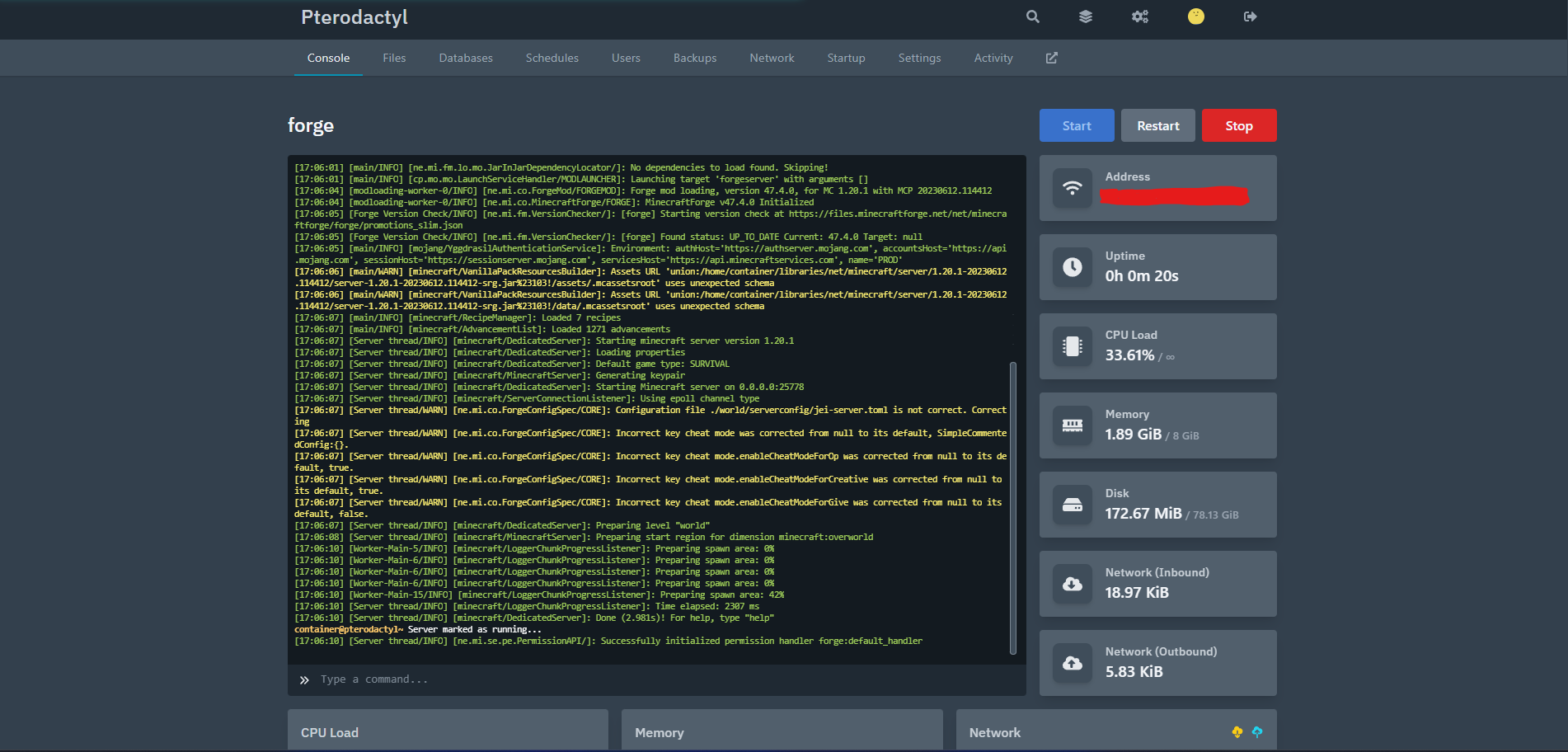The width and height of the screenshot is (1568, 752).
Task: Click the 'Server marked as running...' line
Action: point(417,629)
